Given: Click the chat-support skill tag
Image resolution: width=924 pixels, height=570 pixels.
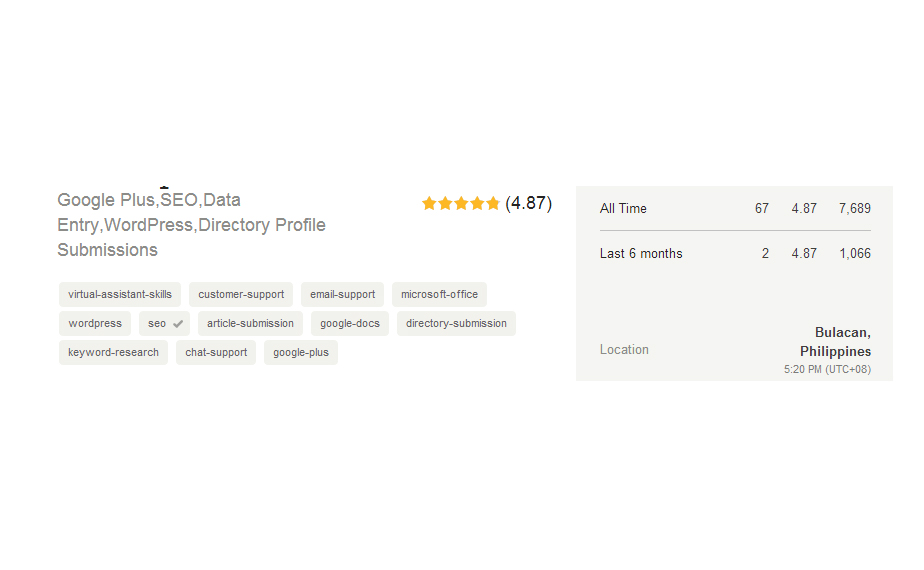Looking at the screenshot, I should click(x=216, y=353).
